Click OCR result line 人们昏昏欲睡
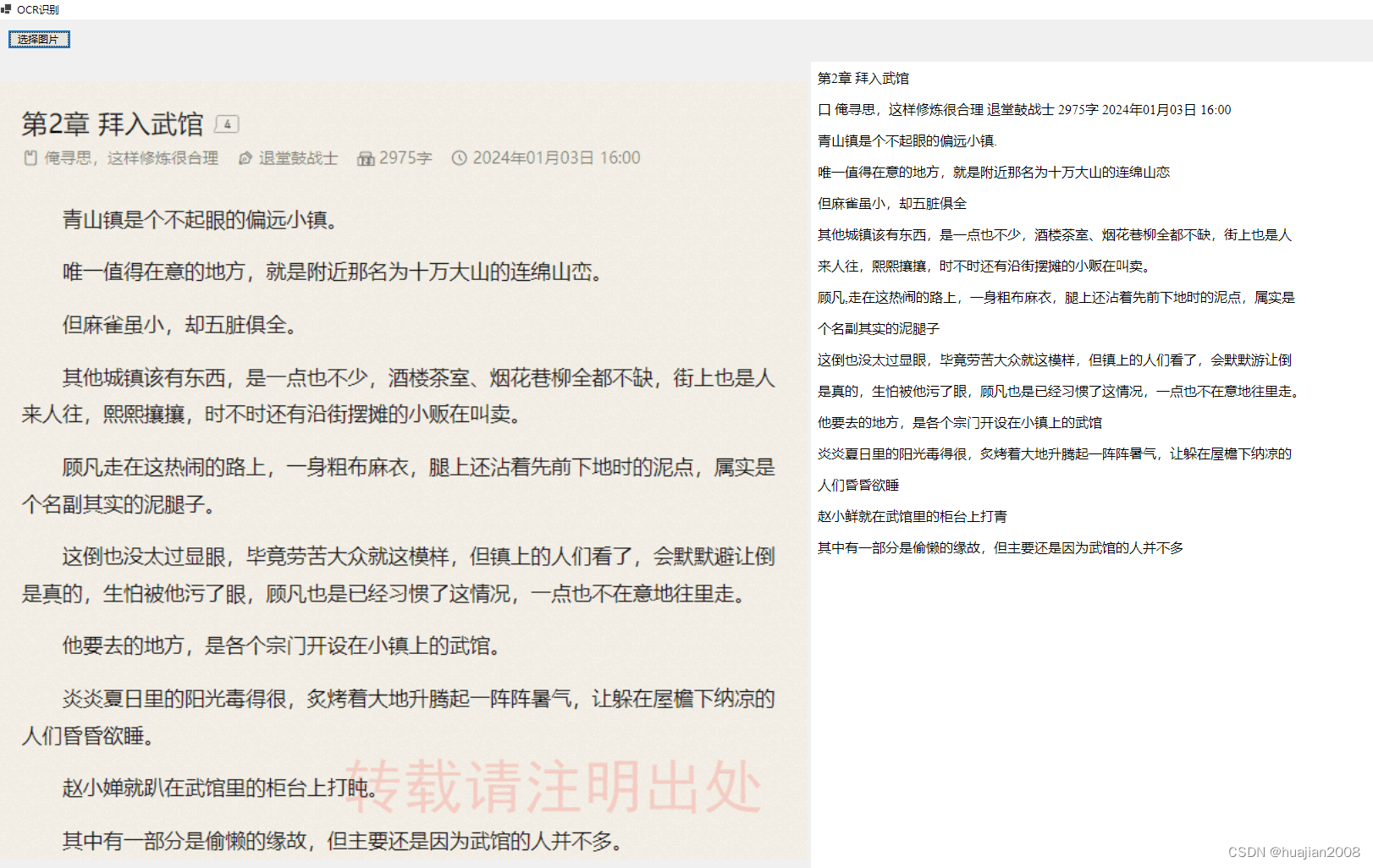The height and width of the screenshot is (868, 1373). coord(858,485)
